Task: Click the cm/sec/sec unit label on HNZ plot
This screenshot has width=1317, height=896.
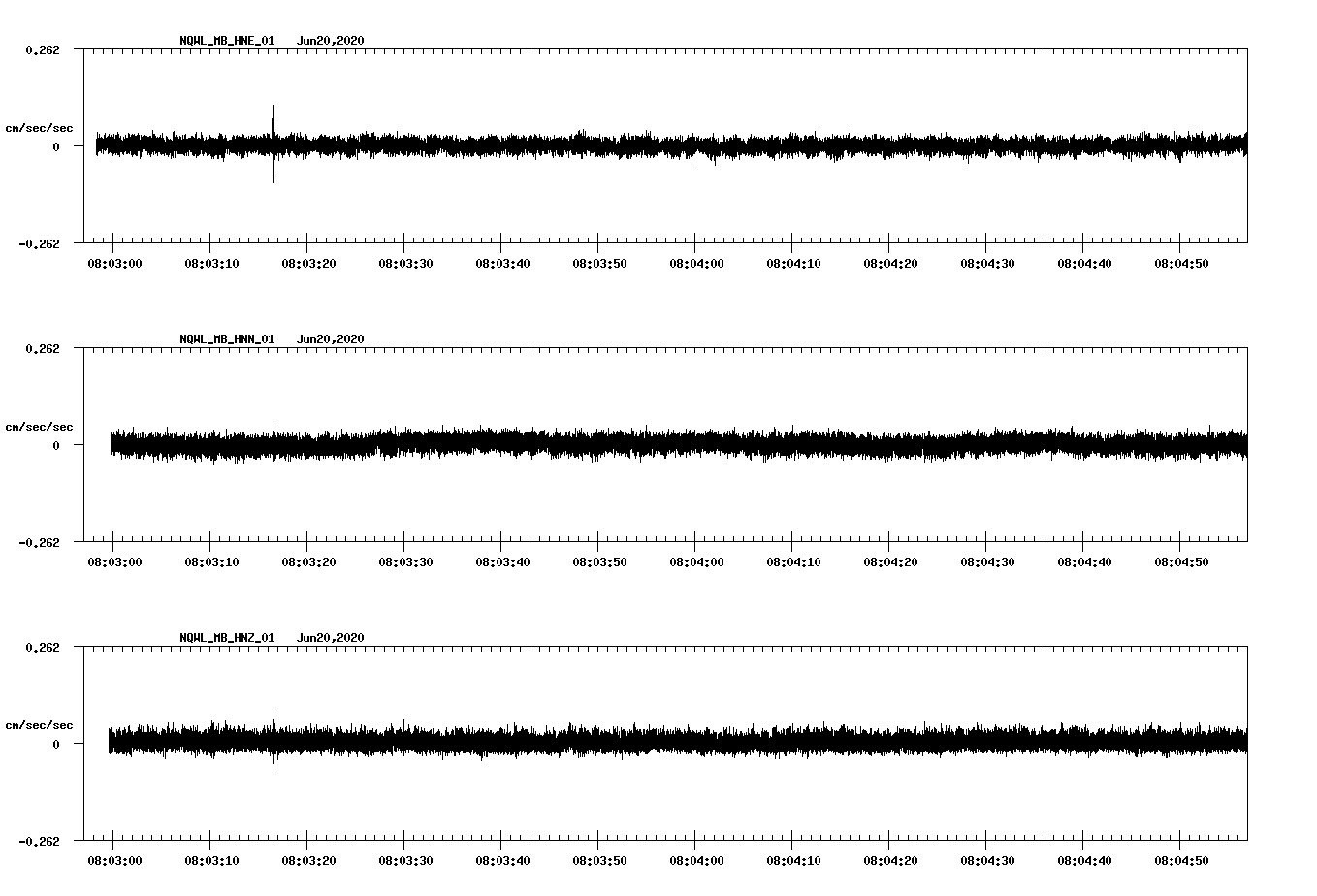Action: 39,725
